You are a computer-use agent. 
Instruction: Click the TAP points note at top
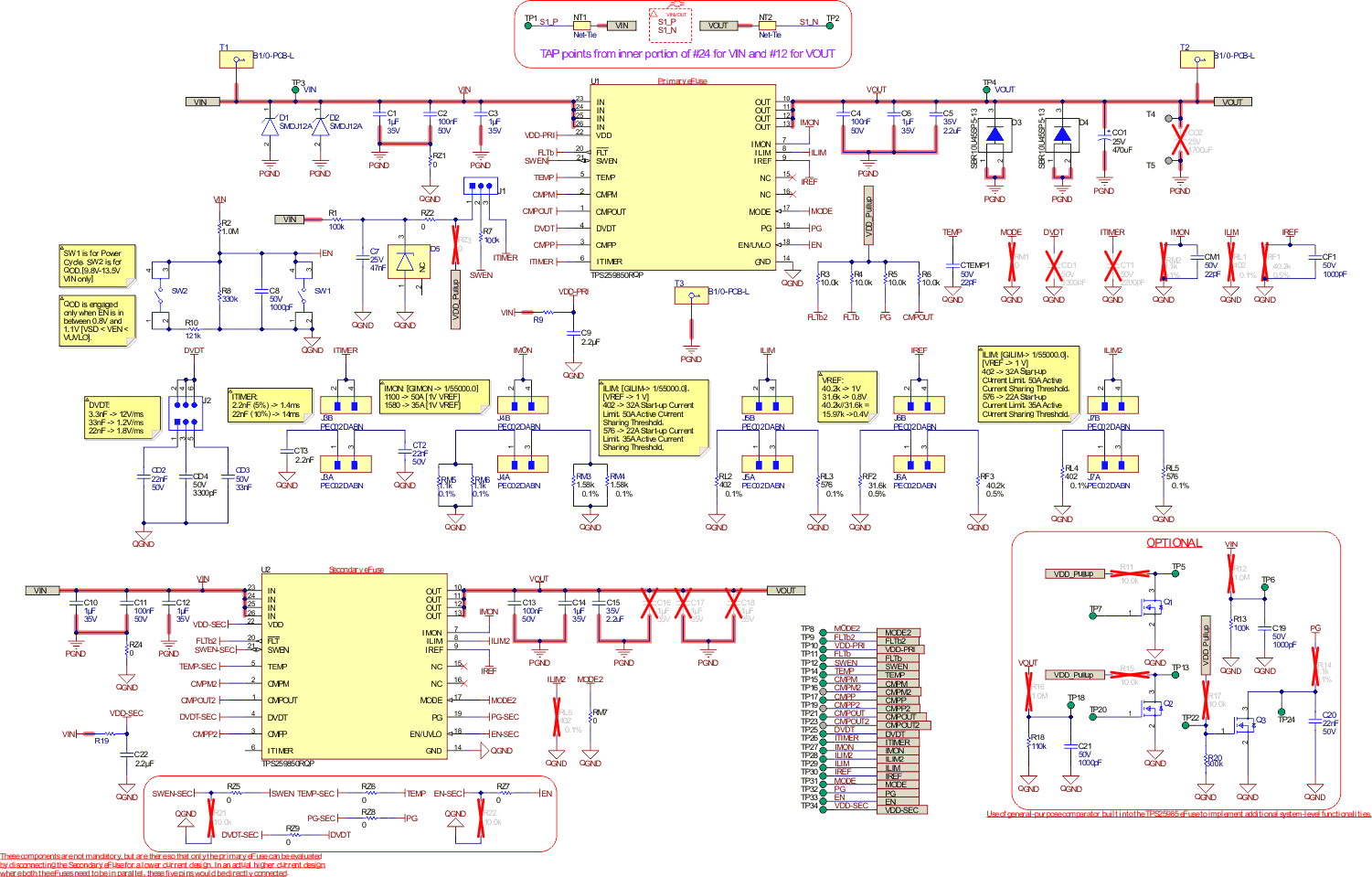pos(687,54)
